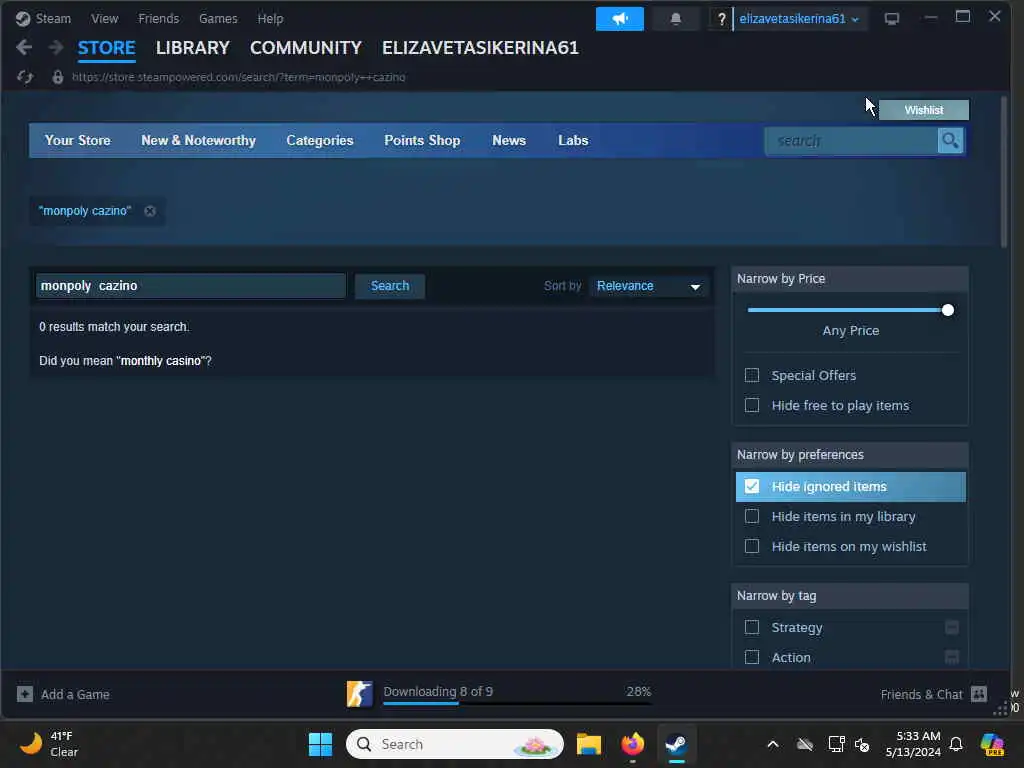Click the padlock security icon

click(x=57, y=77)
